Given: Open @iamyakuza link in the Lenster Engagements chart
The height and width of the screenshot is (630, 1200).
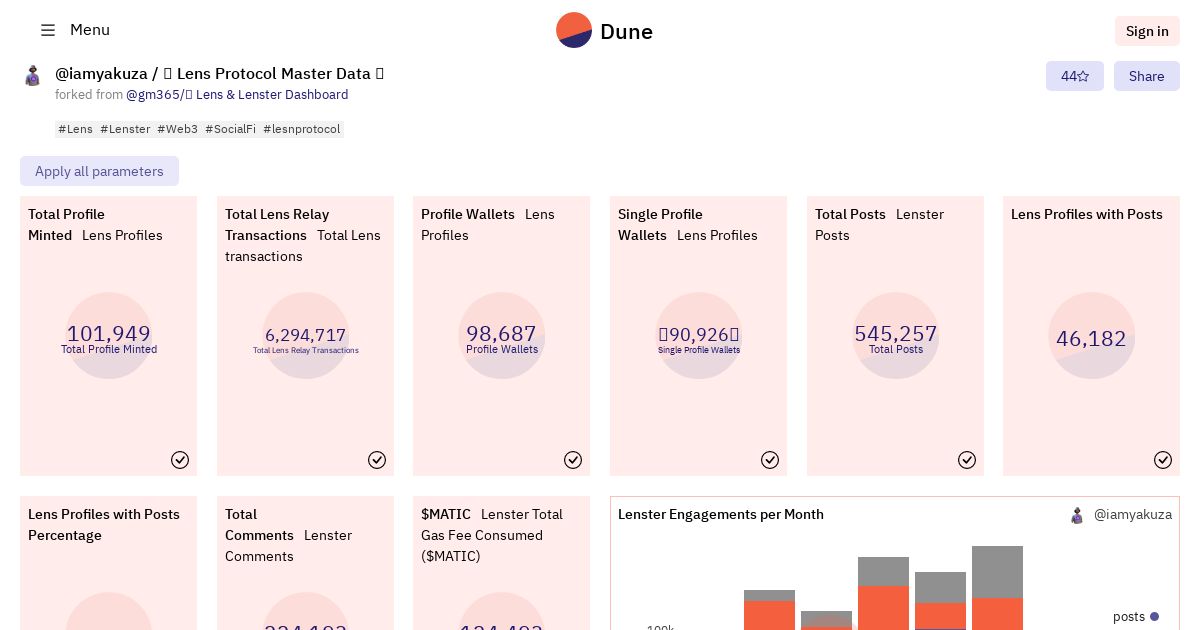Looking at the screenshot, I should (1133, 514).
